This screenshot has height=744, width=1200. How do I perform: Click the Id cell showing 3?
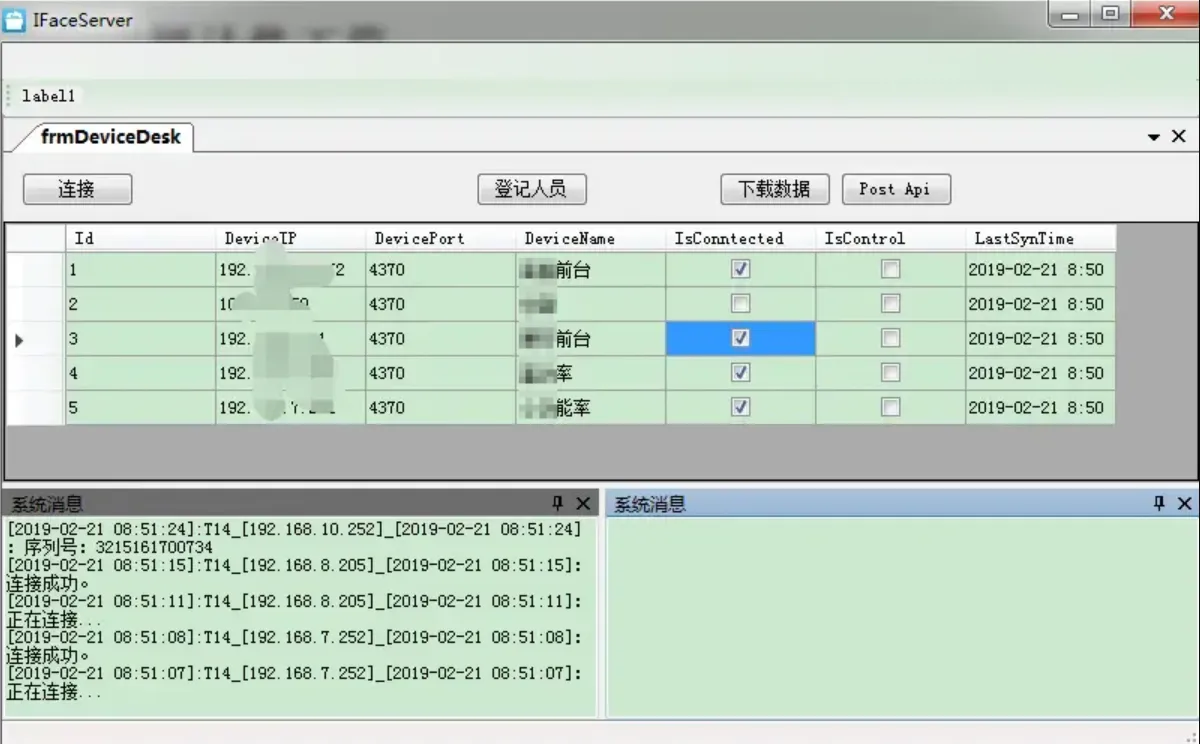coord(140,339)
